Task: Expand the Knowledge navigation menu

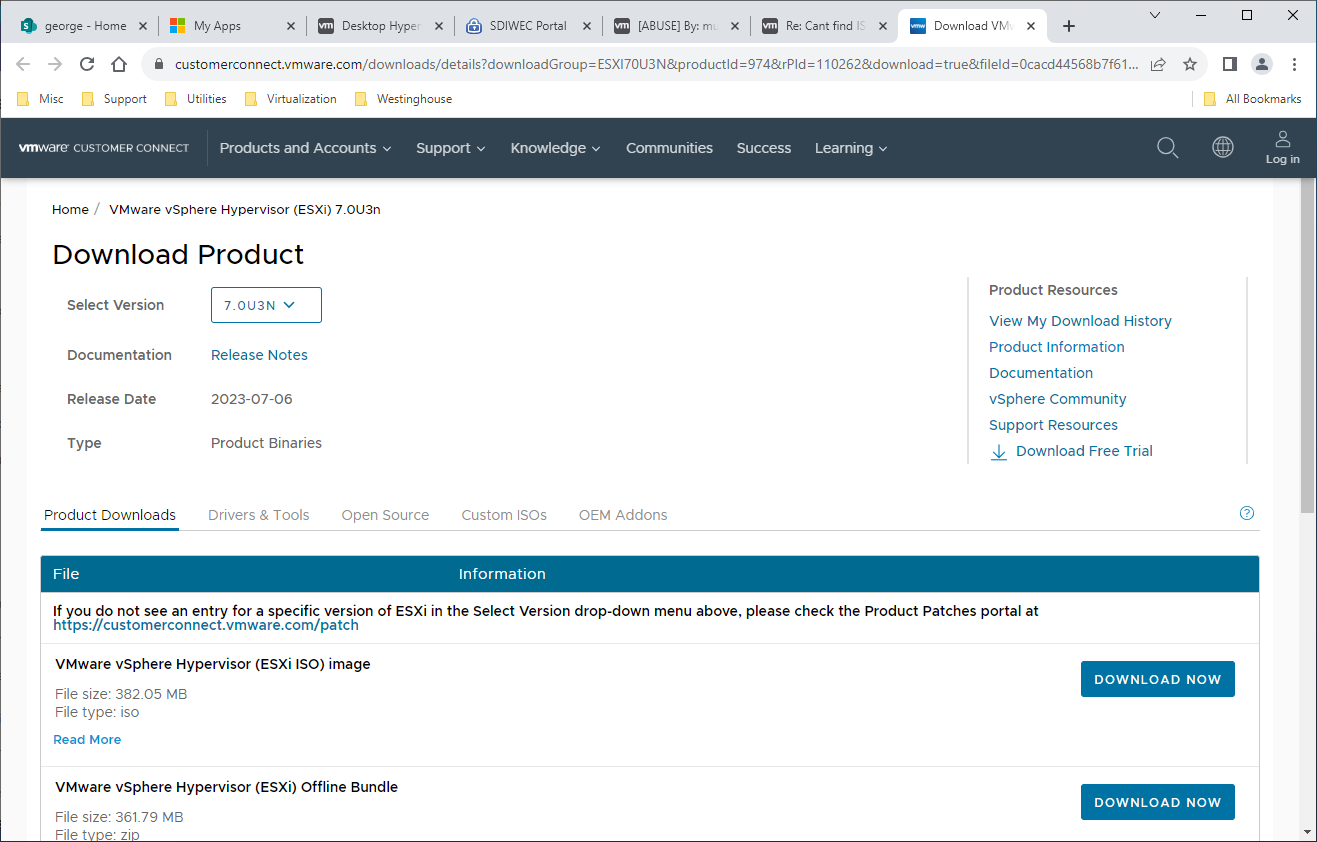Action: coord(556,148)
